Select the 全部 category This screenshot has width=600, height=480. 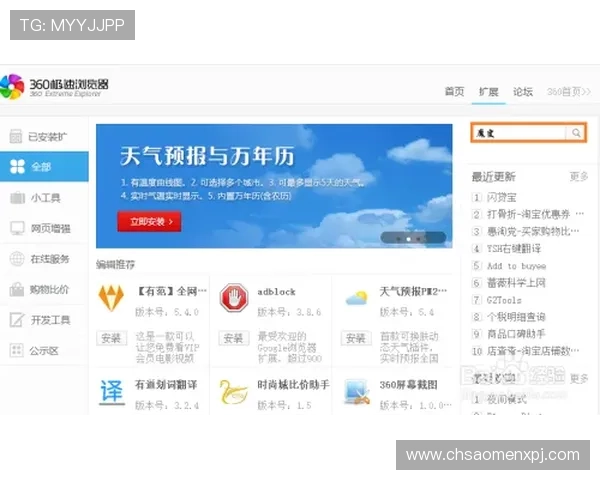[44, 167]
